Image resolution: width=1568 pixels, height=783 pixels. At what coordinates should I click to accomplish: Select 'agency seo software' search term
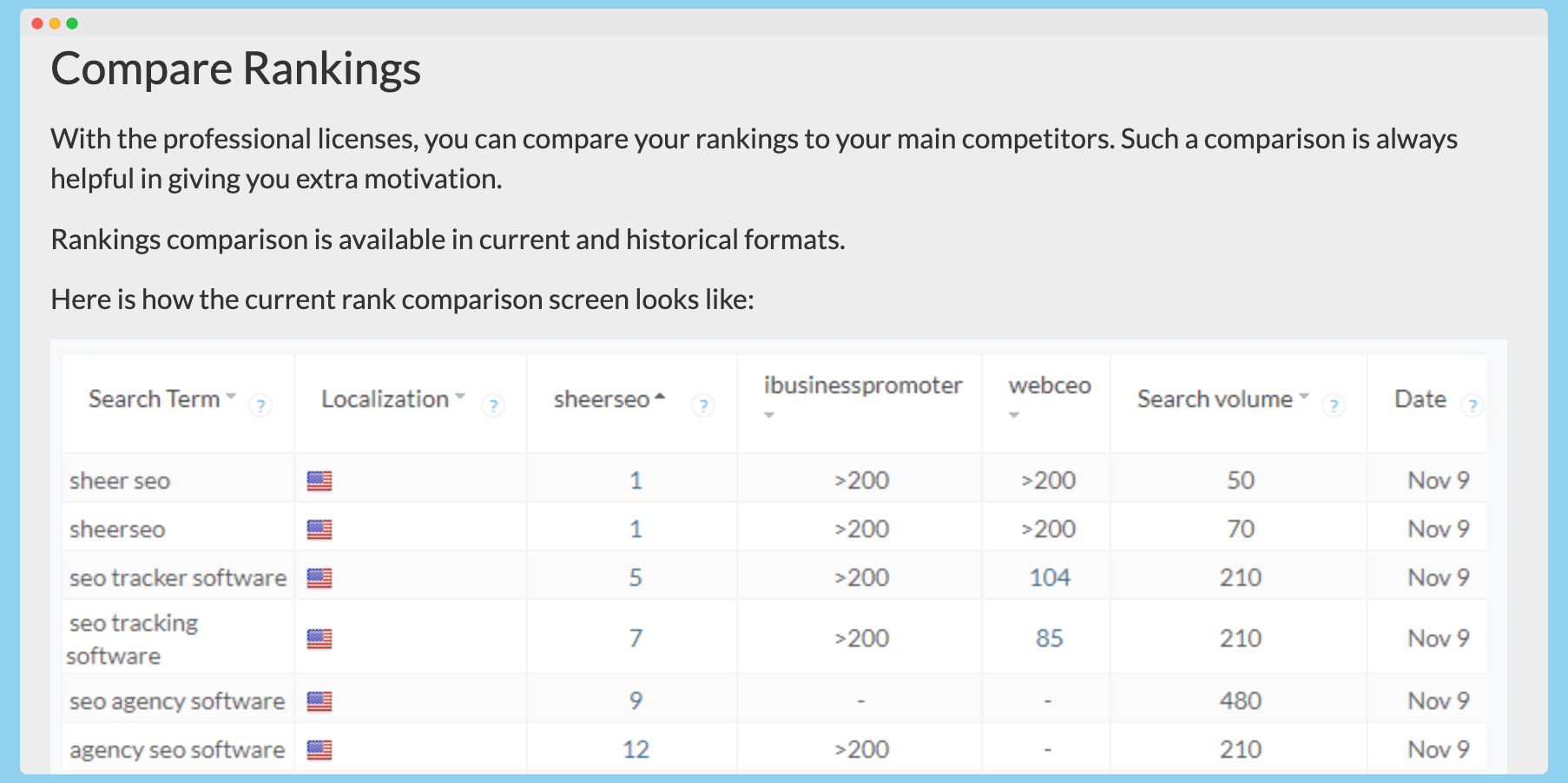coord(177,750)
